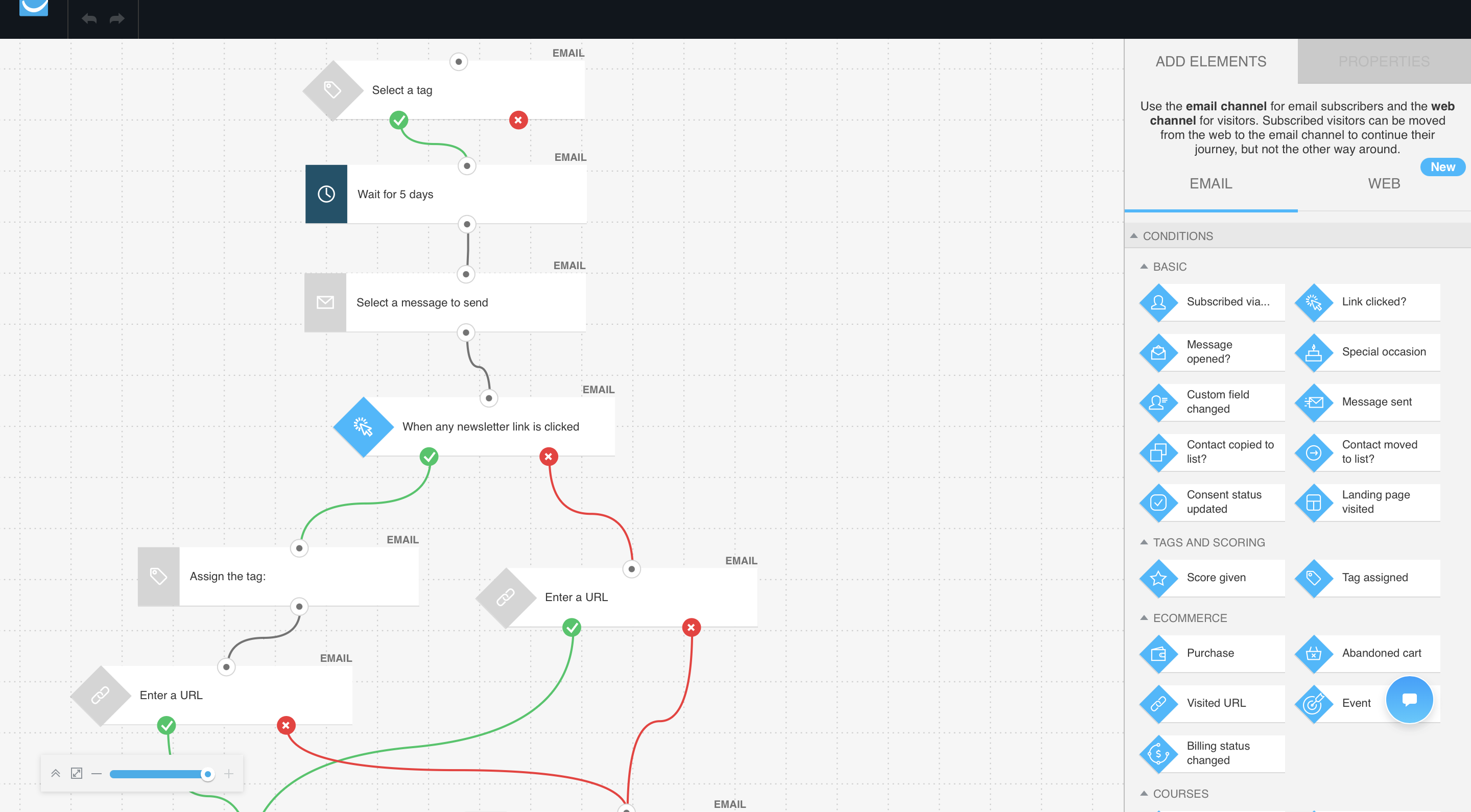This screenshot has width=1471, height=812.
Task: Add the Custom field changed element
Action: point(1212,402)
